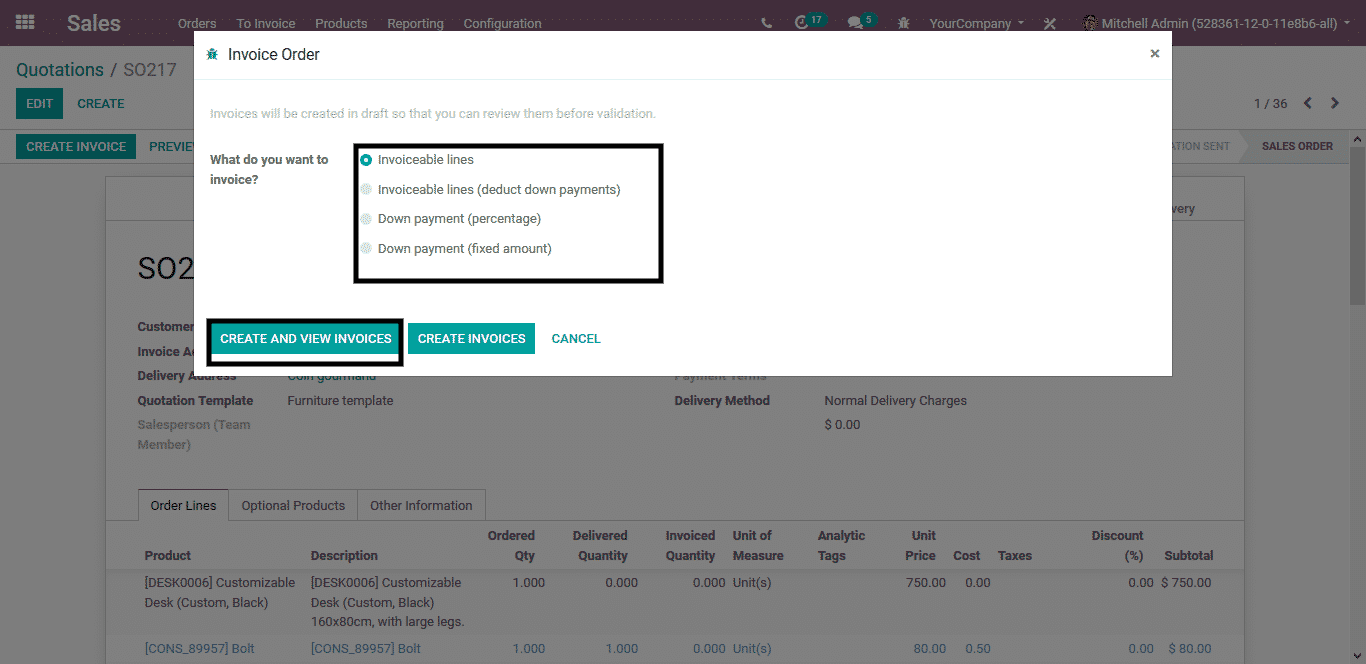The image size is (1366, 664).
Task: Go to previous record with left arrow
Action: [x=1307, y=103]
